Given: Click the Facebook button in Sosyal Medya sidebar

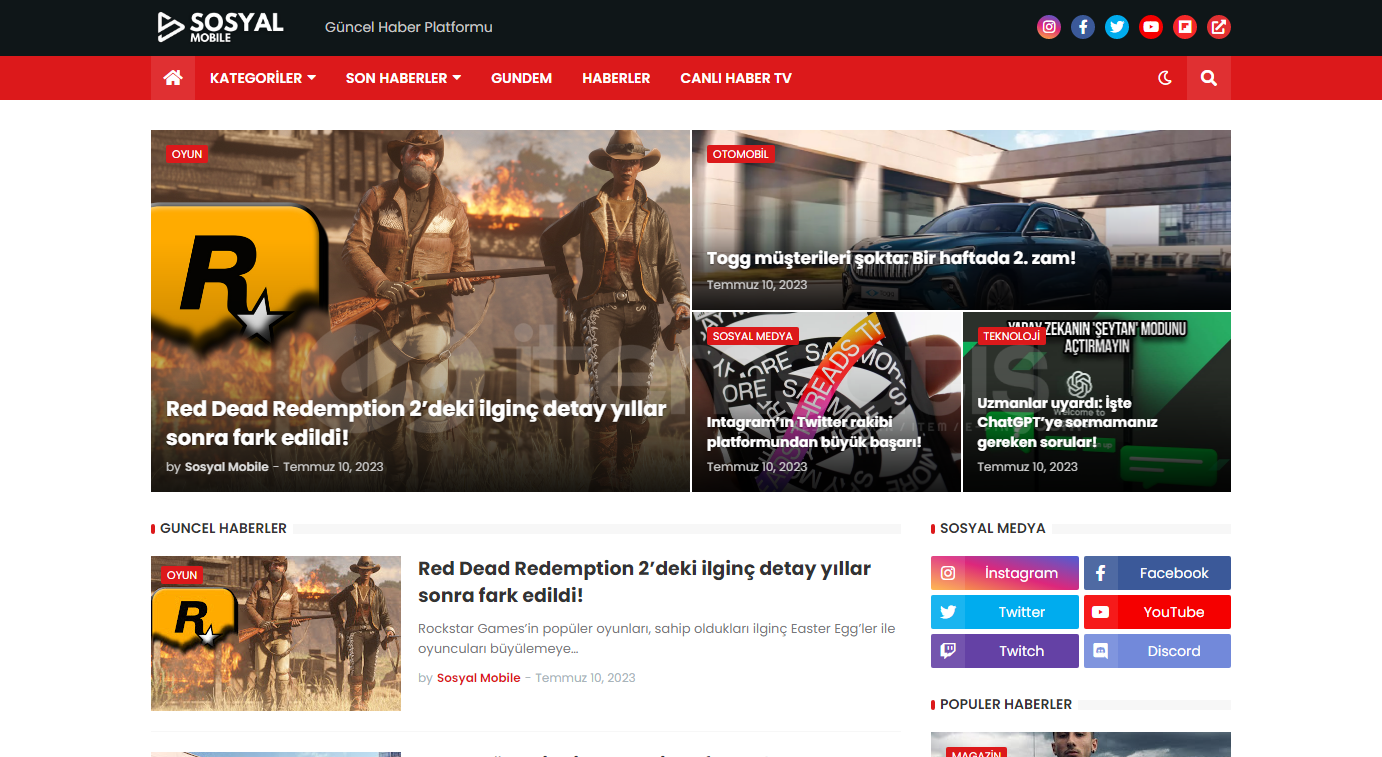Looking at the screenshot, I should (1157, 573).
